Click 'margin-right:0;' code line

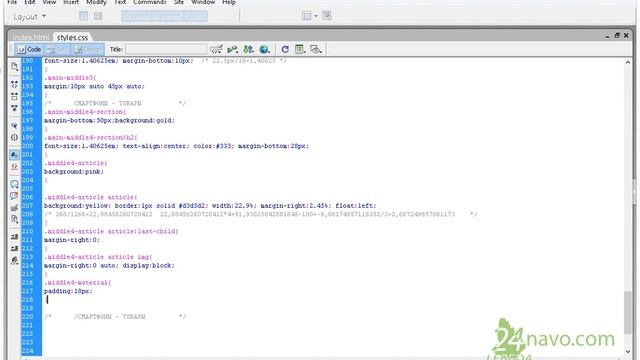coord(72,240)
